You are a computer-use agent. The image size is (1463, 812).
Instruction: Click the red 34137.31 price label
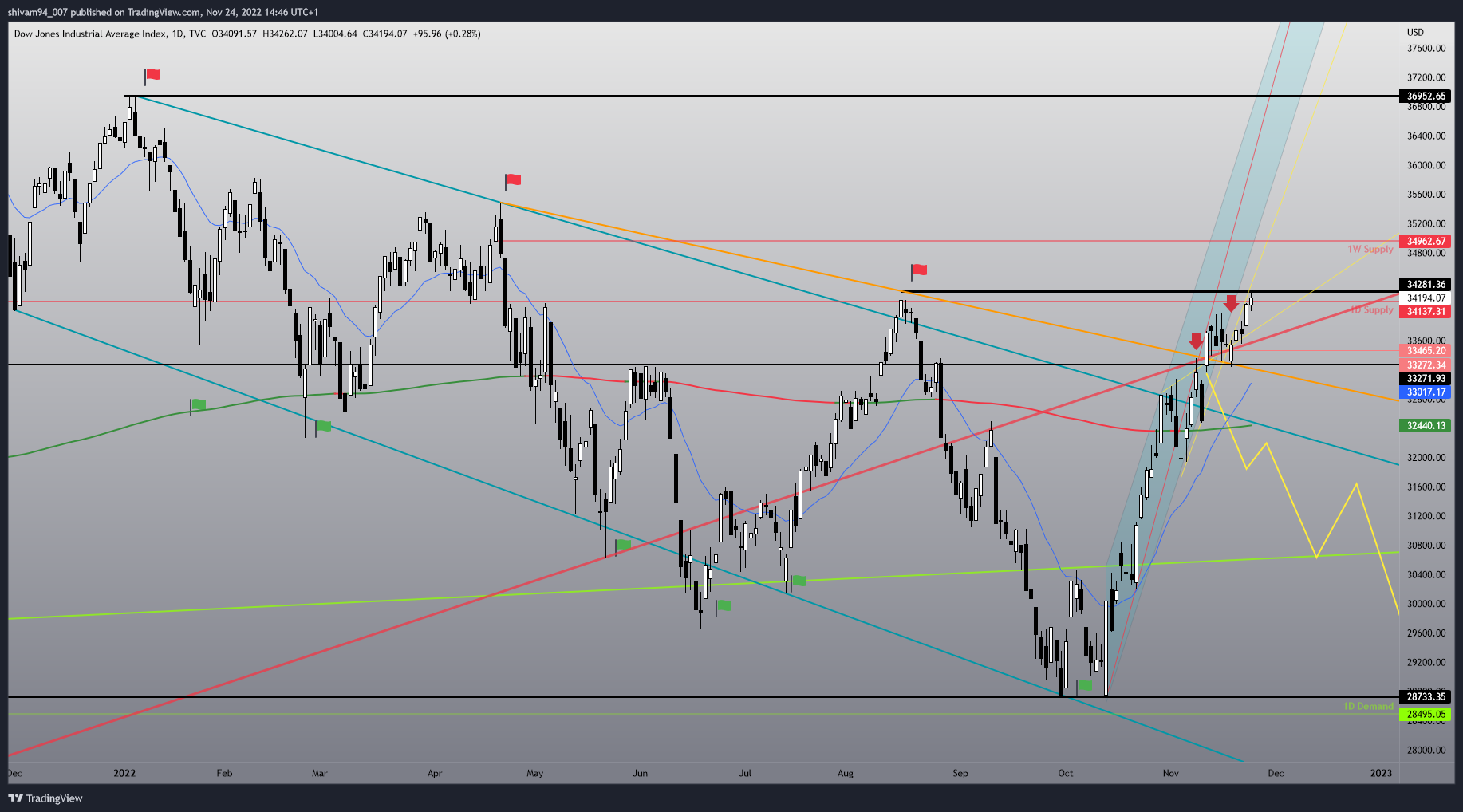(x=1426, y=312)
